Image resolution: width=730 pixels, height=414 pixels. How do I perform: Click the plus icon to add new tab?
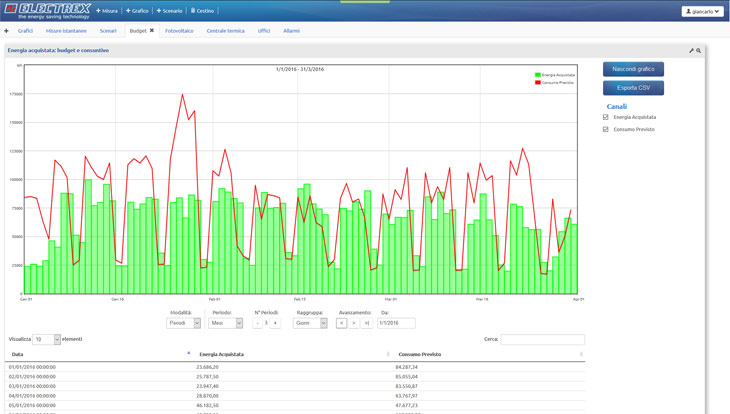tap(6, 31)
